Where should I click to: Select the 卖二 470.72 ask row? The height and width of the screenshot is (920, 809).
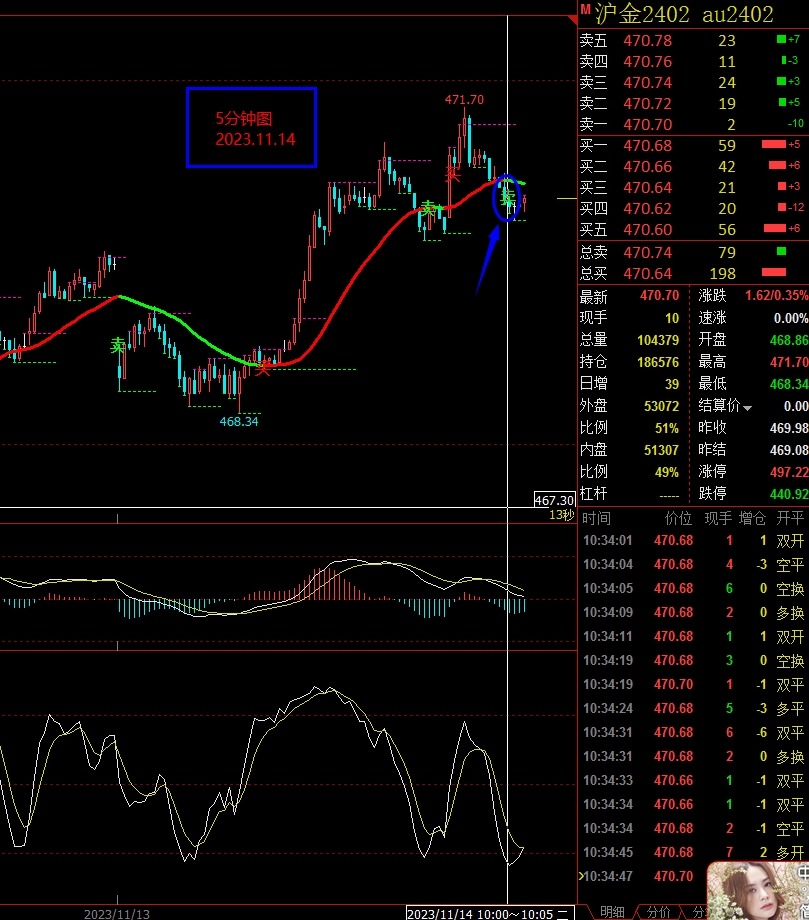[693, 104]
